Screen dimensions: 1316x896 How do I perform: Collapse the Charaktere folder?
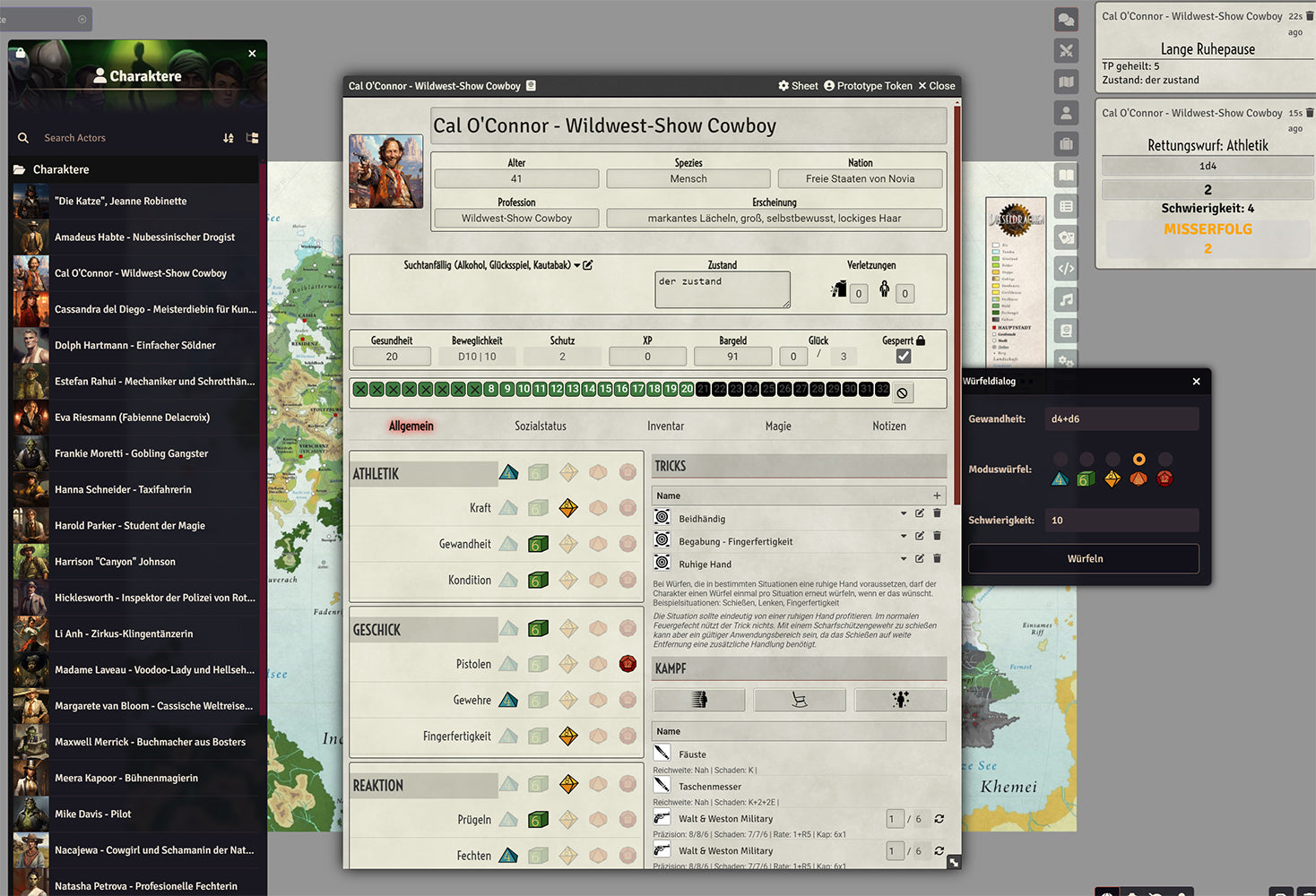click(61, 169)
